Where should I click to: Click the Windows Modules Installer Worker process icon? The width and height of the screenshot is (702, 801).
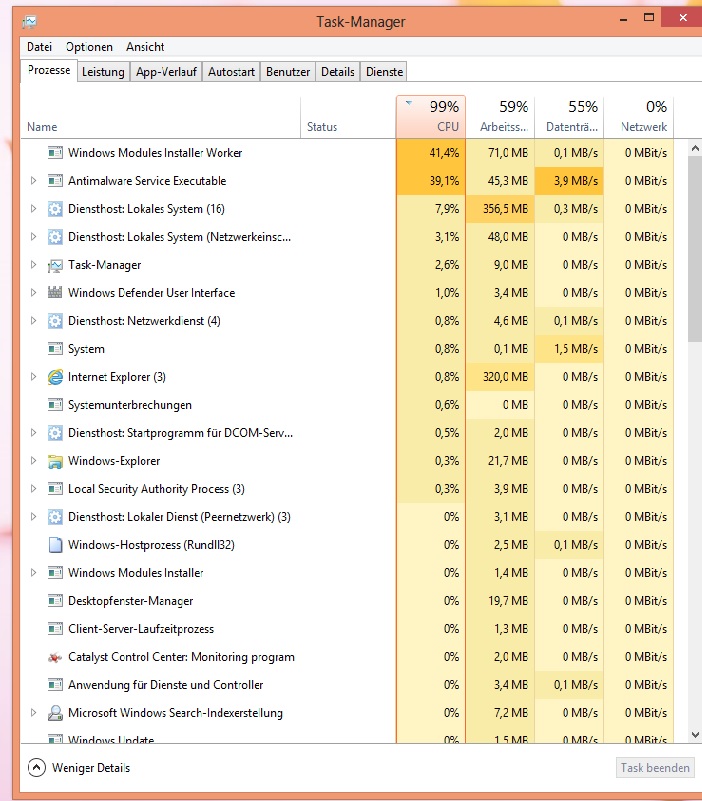tap(55, 152)
